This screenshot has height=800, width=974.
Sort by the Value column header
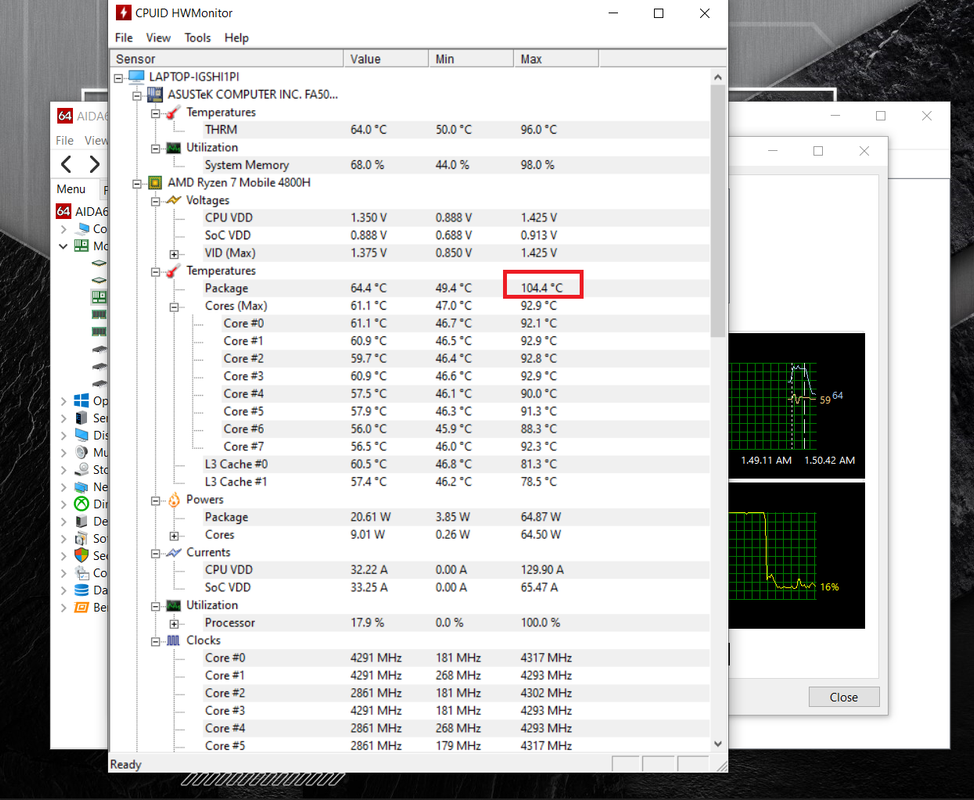pos(386,59)
